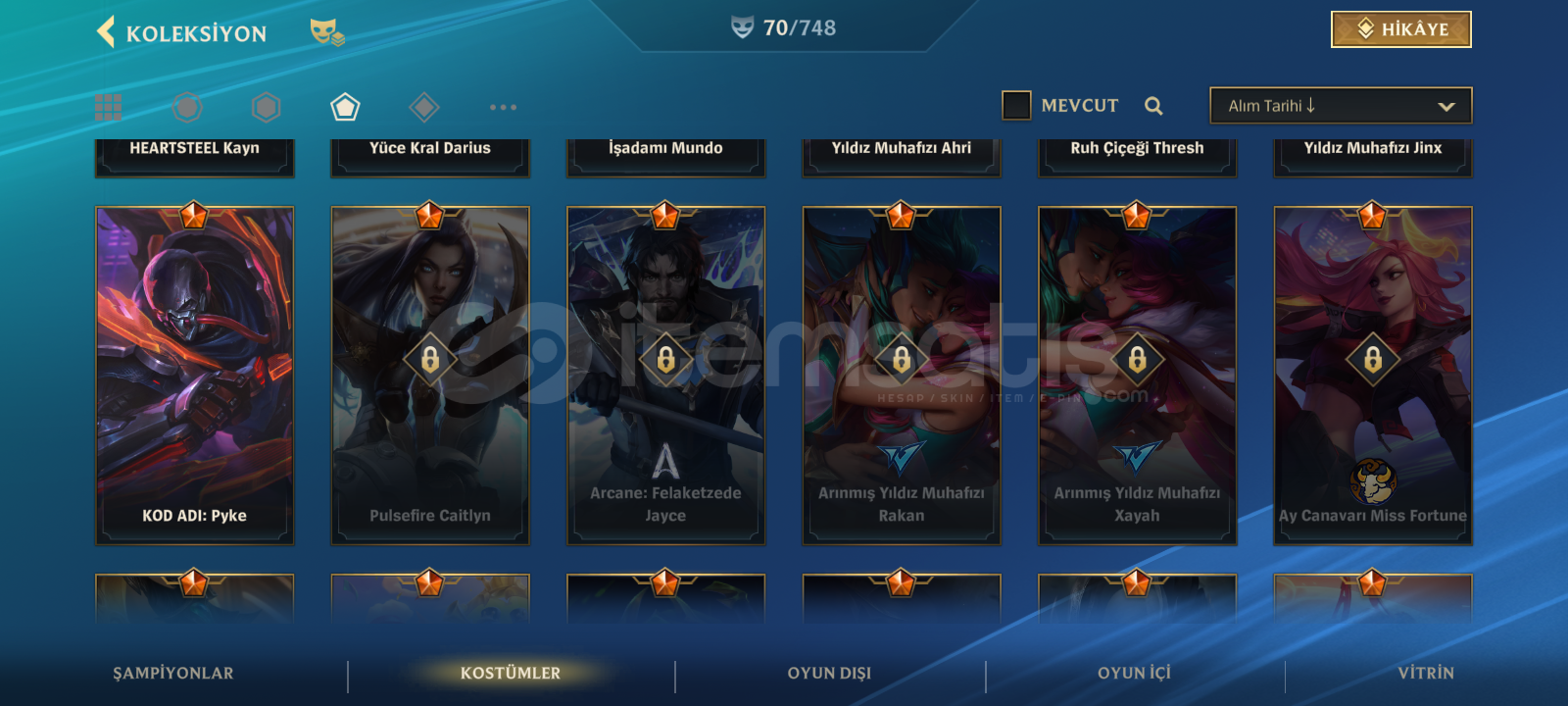This screenshot has width=1568, height=706.
Task: Go back using the Koleksiyon arrow
Action: pos(106,31)
